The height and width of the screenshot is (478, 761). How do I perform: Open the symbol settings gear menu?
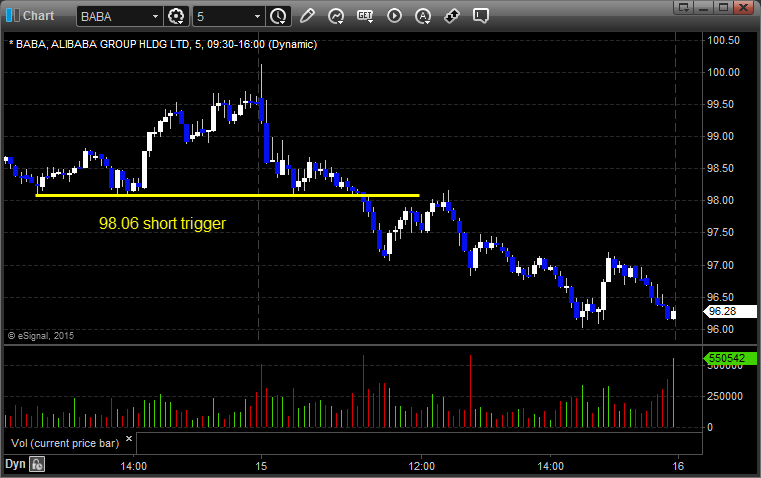(x=176, y=16)
